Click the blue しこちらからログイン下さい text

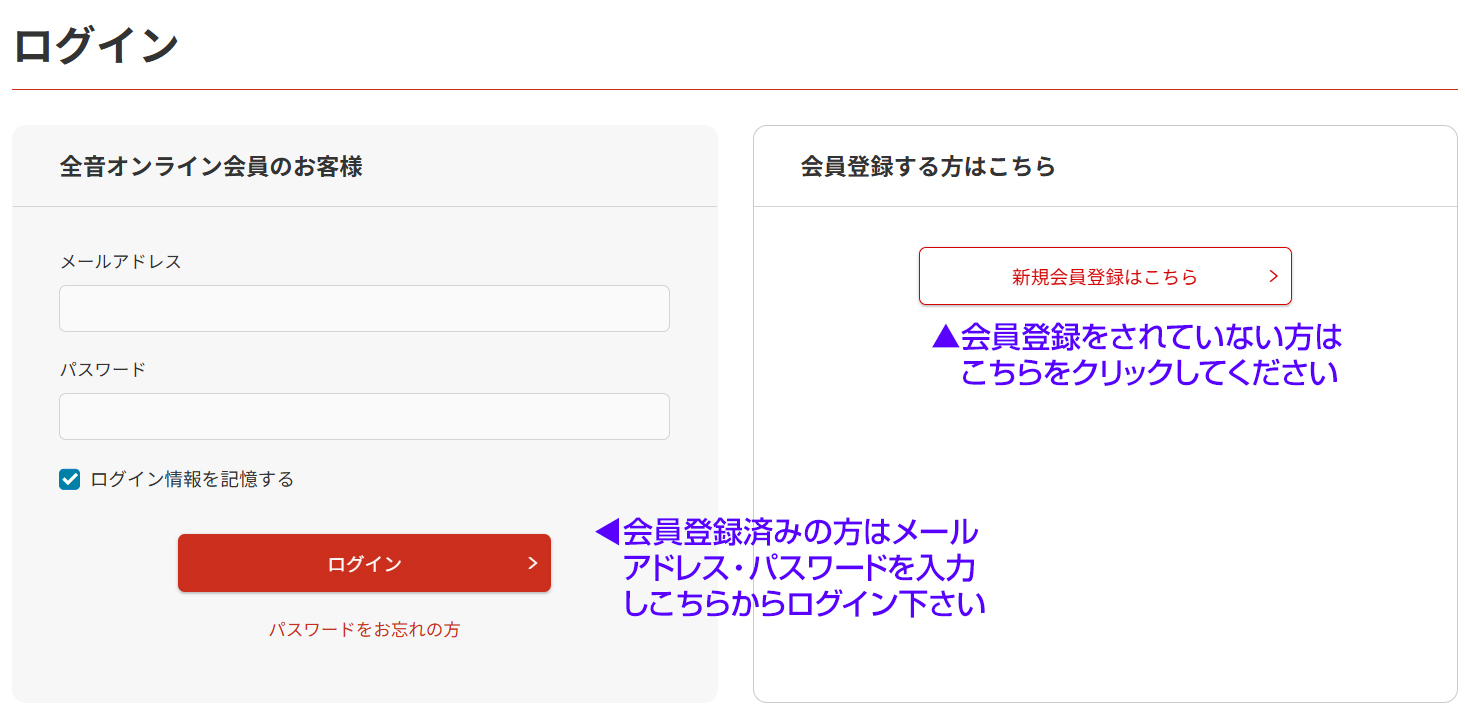[x=804, y=604]
